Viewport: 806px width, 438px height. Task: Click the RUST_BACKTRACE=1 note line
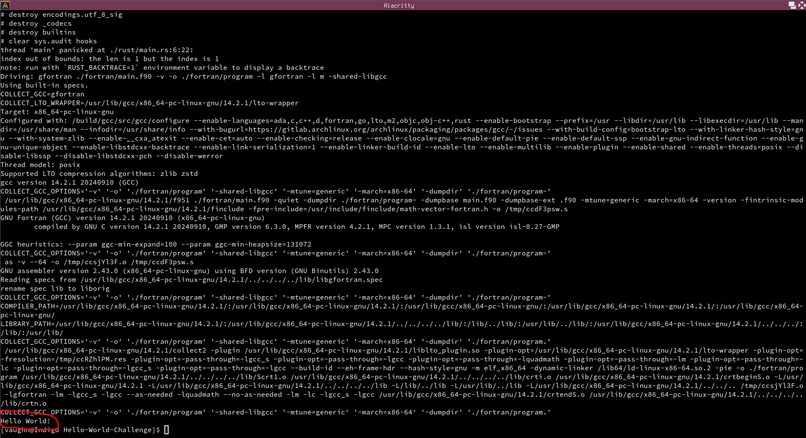(162, 67)
